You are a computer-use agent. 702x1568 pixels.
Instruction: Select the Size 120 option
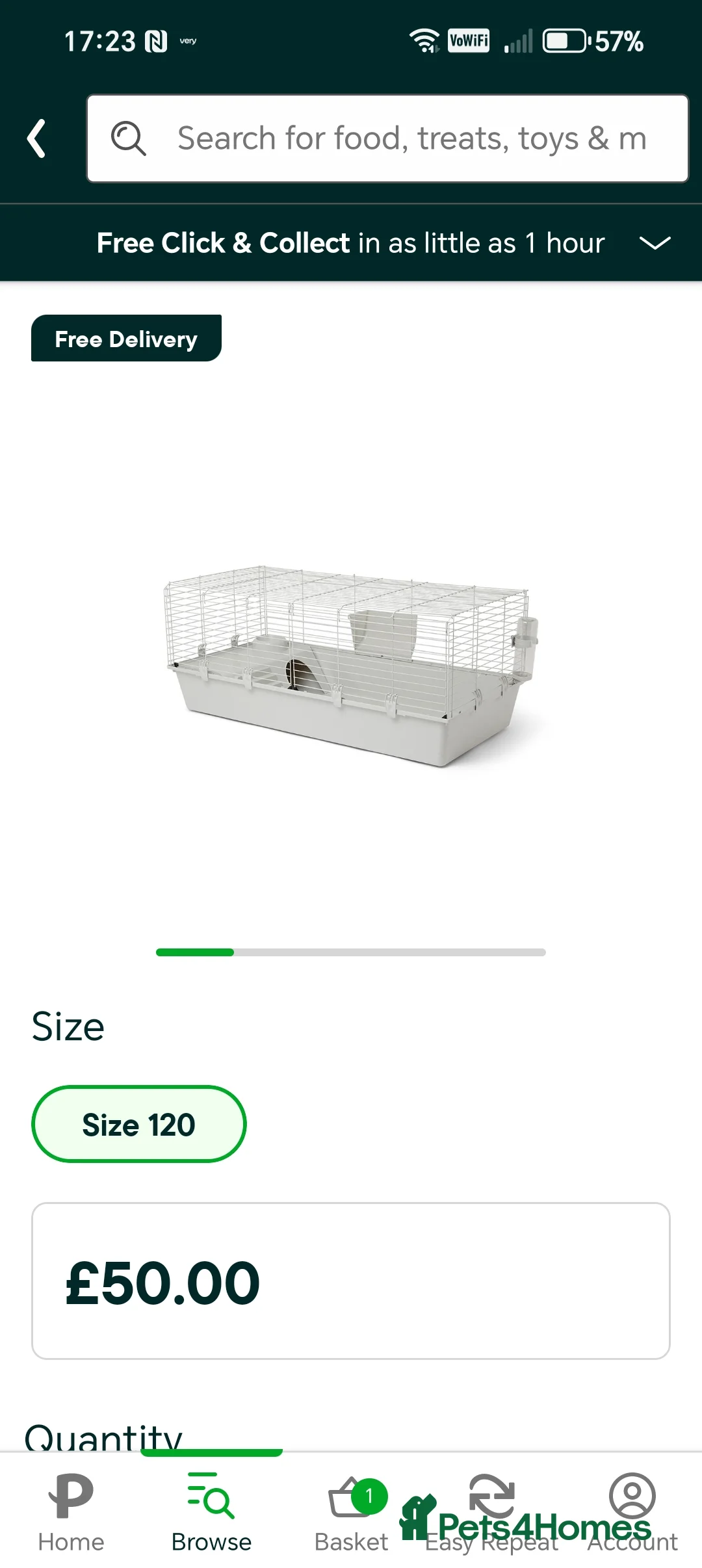pos(138,1124)
